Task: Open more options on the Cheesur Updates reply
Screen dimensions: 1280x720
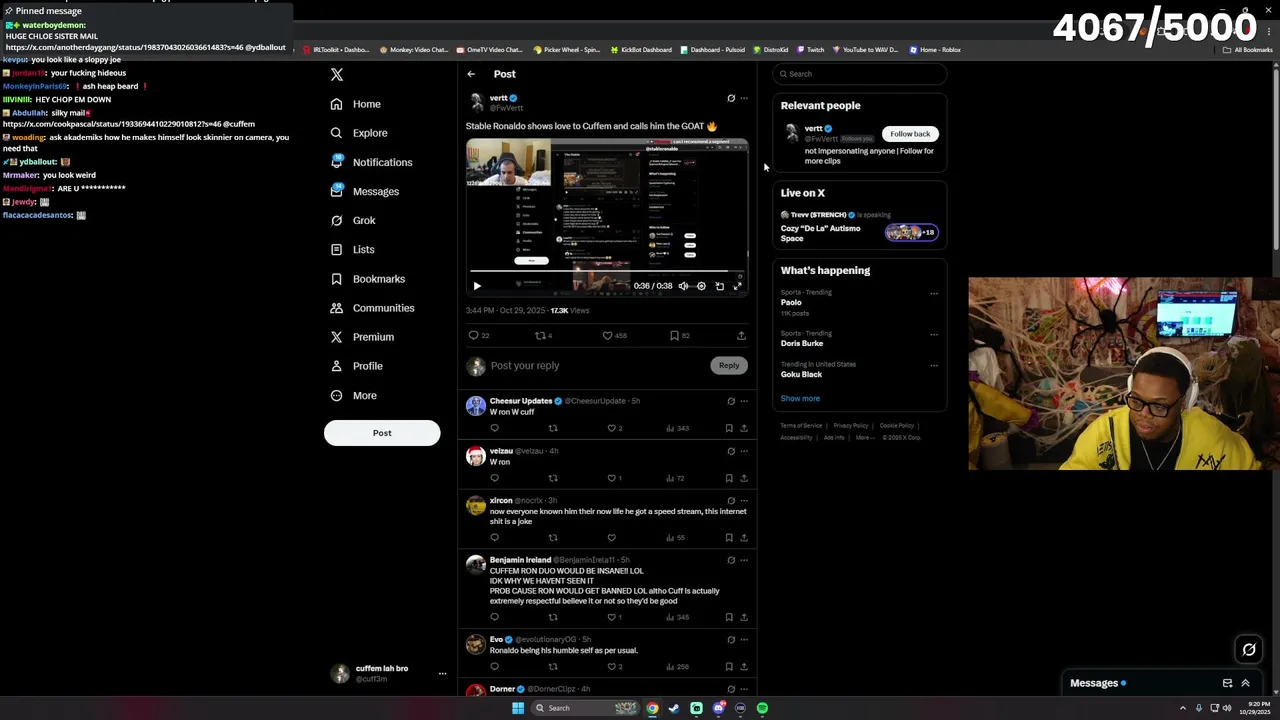Action: pos(744,401)
